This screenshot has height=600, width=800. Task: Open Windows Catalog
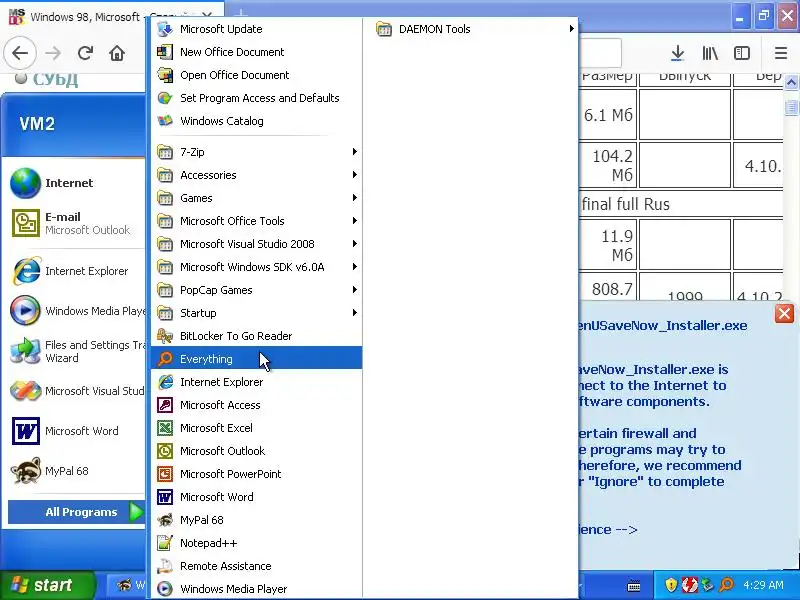(257, 121)
